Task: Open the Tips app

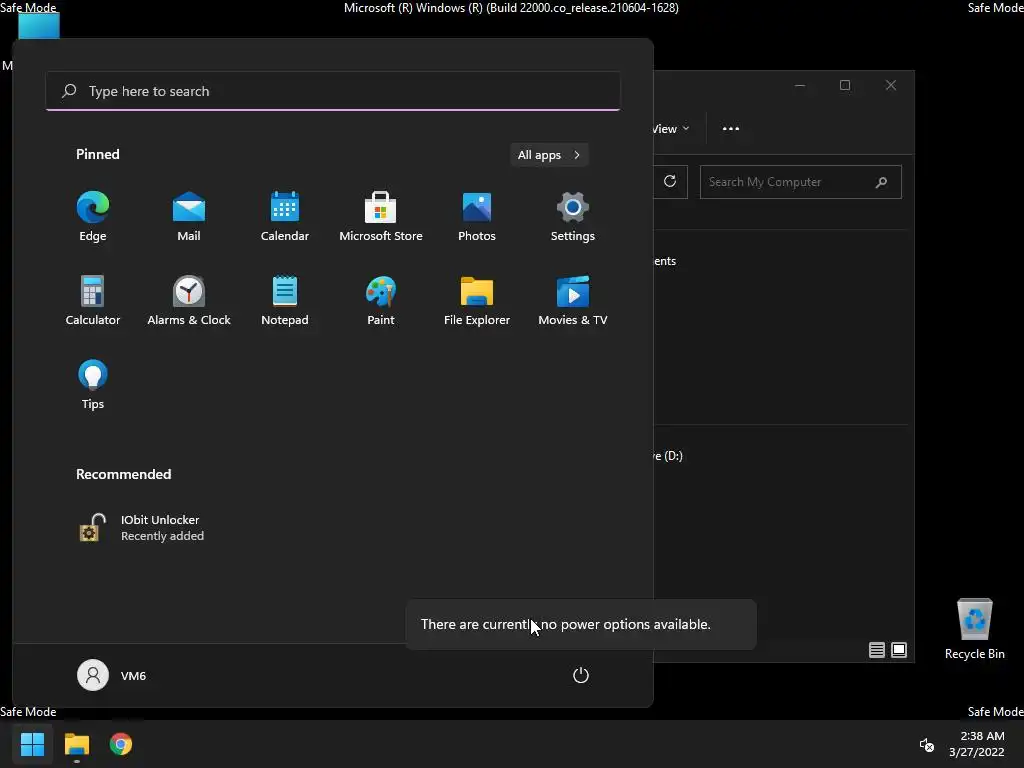Action: [x=93, y=385]
